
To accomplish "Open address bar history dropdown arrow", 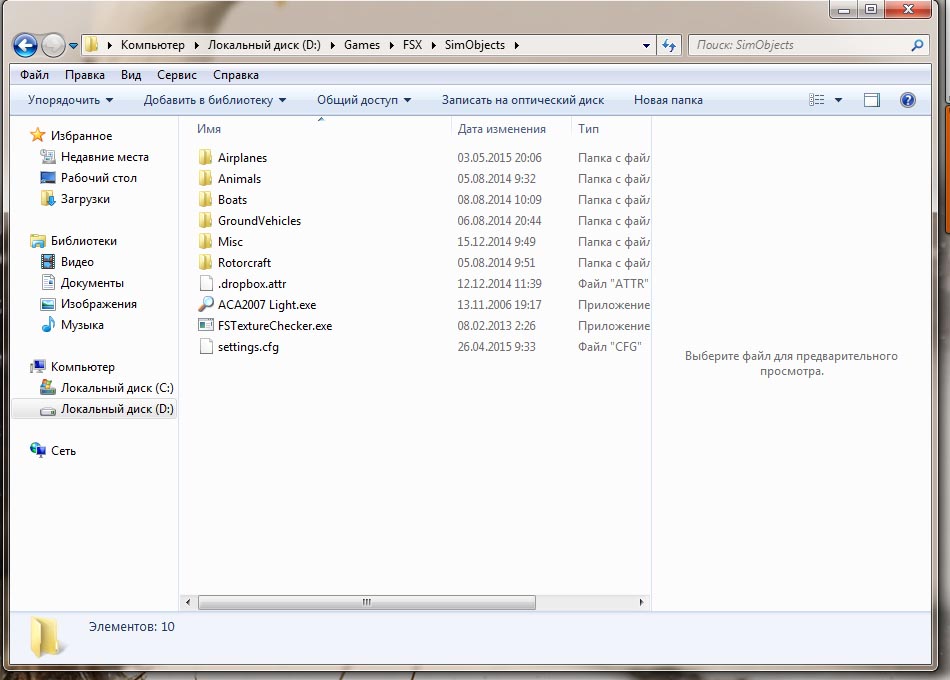I will click(x=647, y=45).
